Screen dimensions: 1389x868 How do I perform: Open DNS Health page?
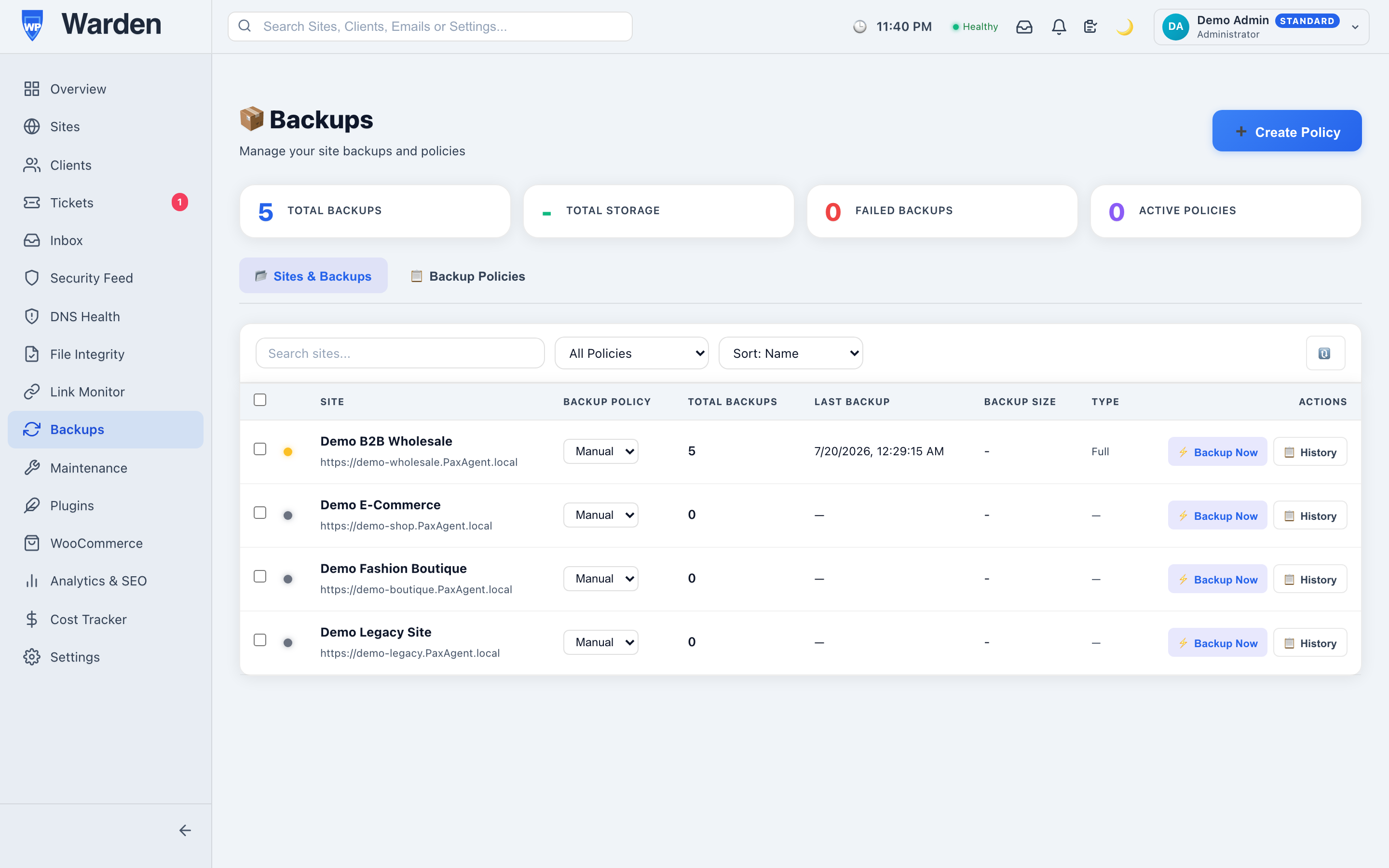click(106, 316)
